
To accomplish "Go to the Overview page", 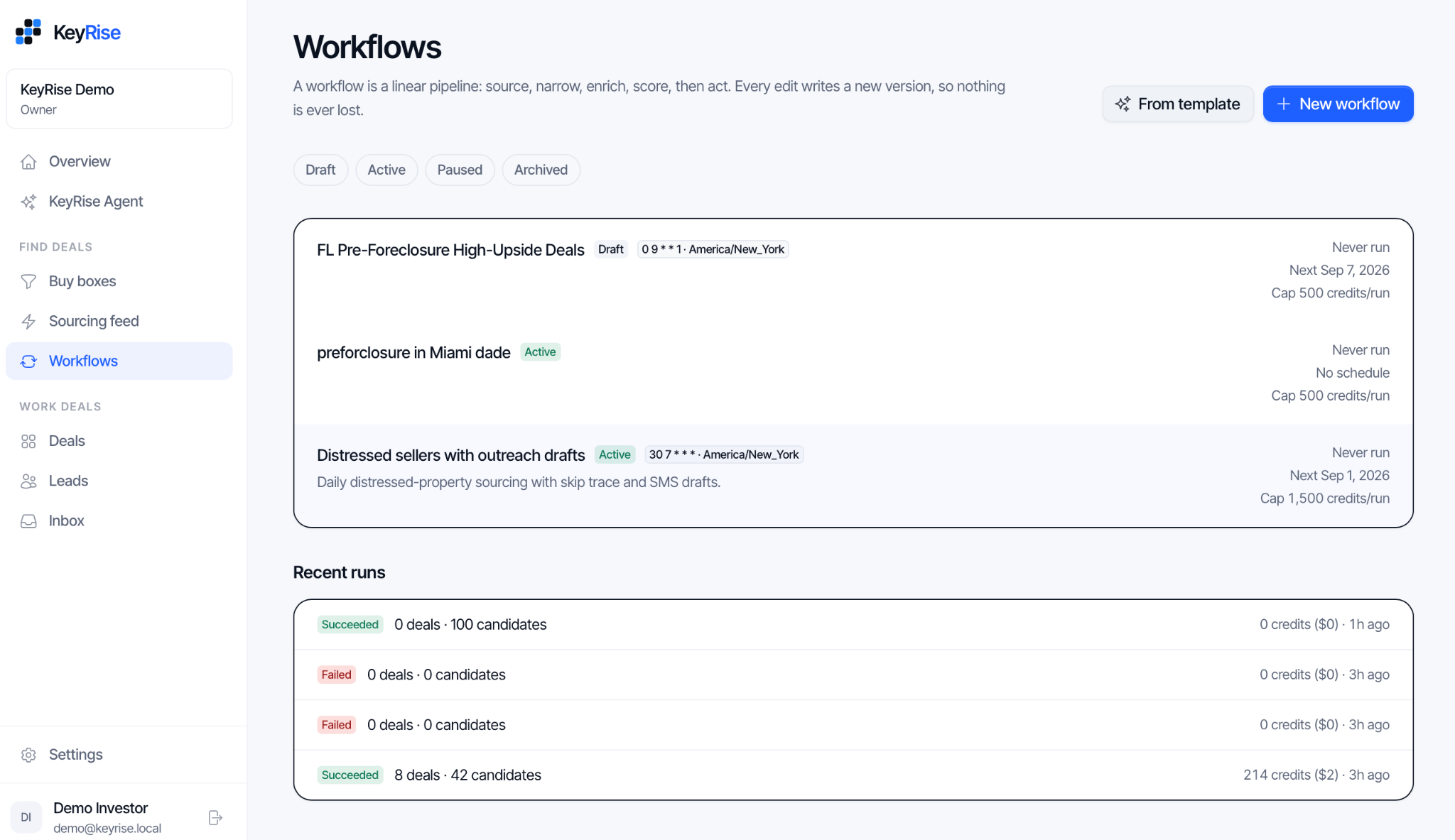I will point(119,162).
